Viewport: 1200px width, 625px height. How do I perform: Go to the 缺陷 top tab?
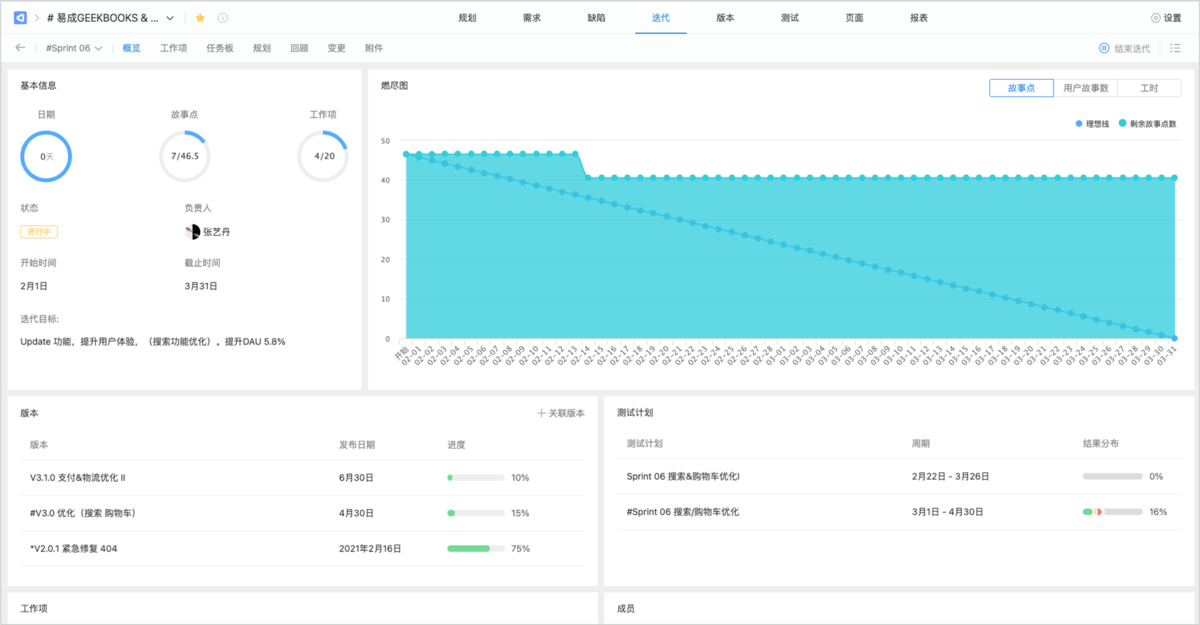pyautogui.click(x=596, y=18)
